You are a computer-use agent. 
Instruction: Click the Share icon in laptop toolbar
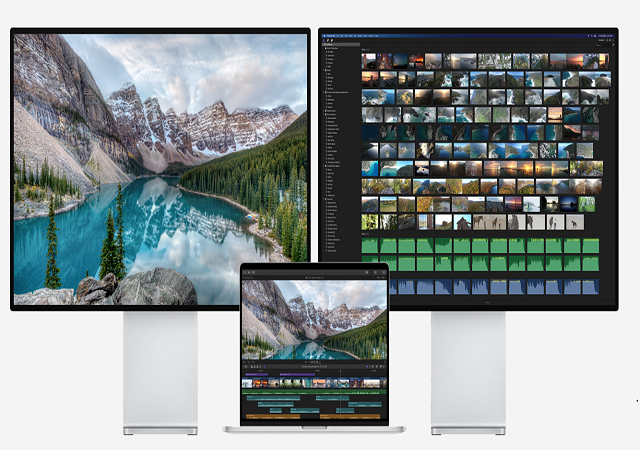click(384, 272)
